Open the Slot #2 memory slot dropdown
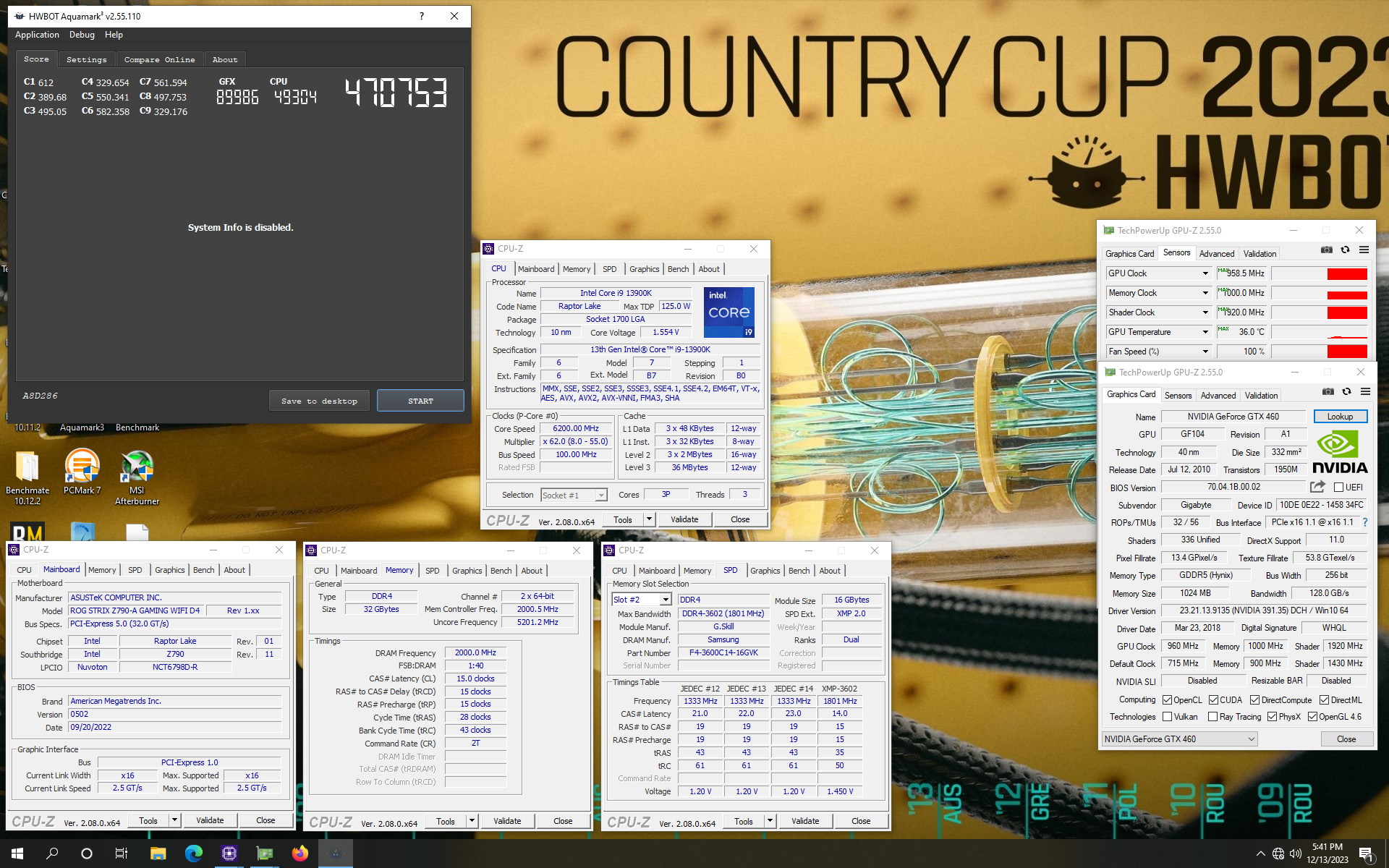Screen dimensions: 1389x868 642,600
